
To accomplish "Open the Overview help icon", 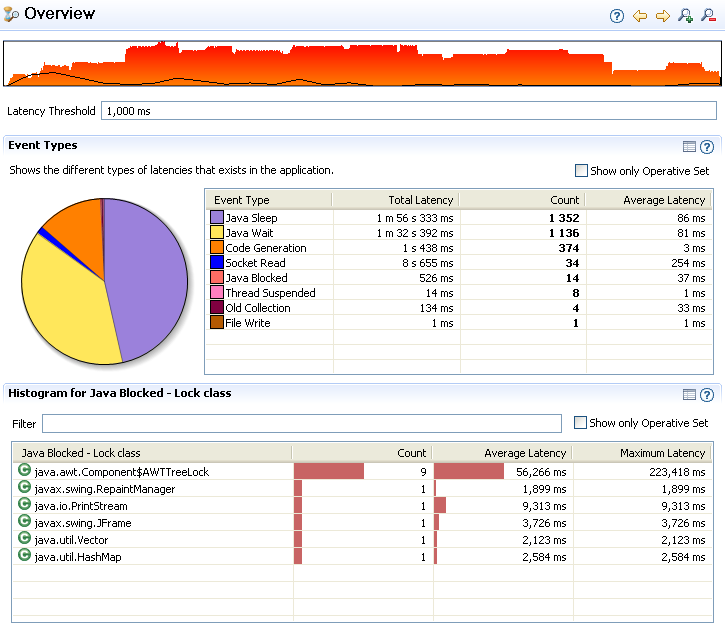I will click(x=617, y=16).
